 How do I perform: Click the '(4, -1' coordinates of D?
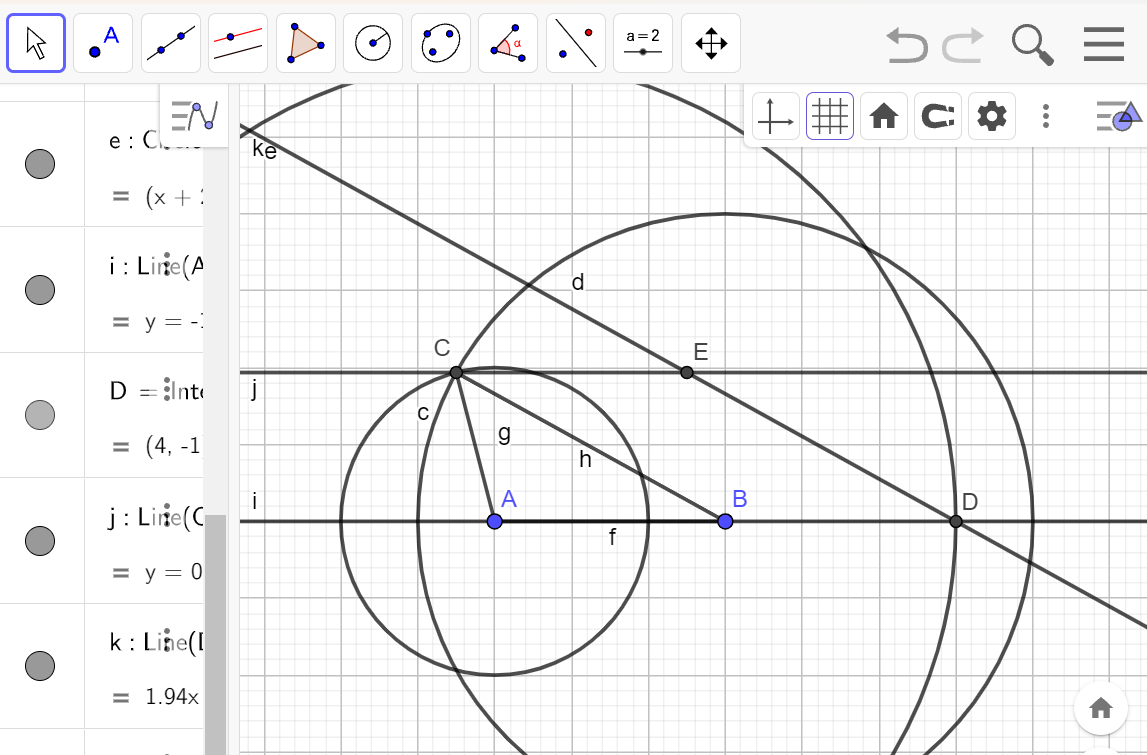173,446
